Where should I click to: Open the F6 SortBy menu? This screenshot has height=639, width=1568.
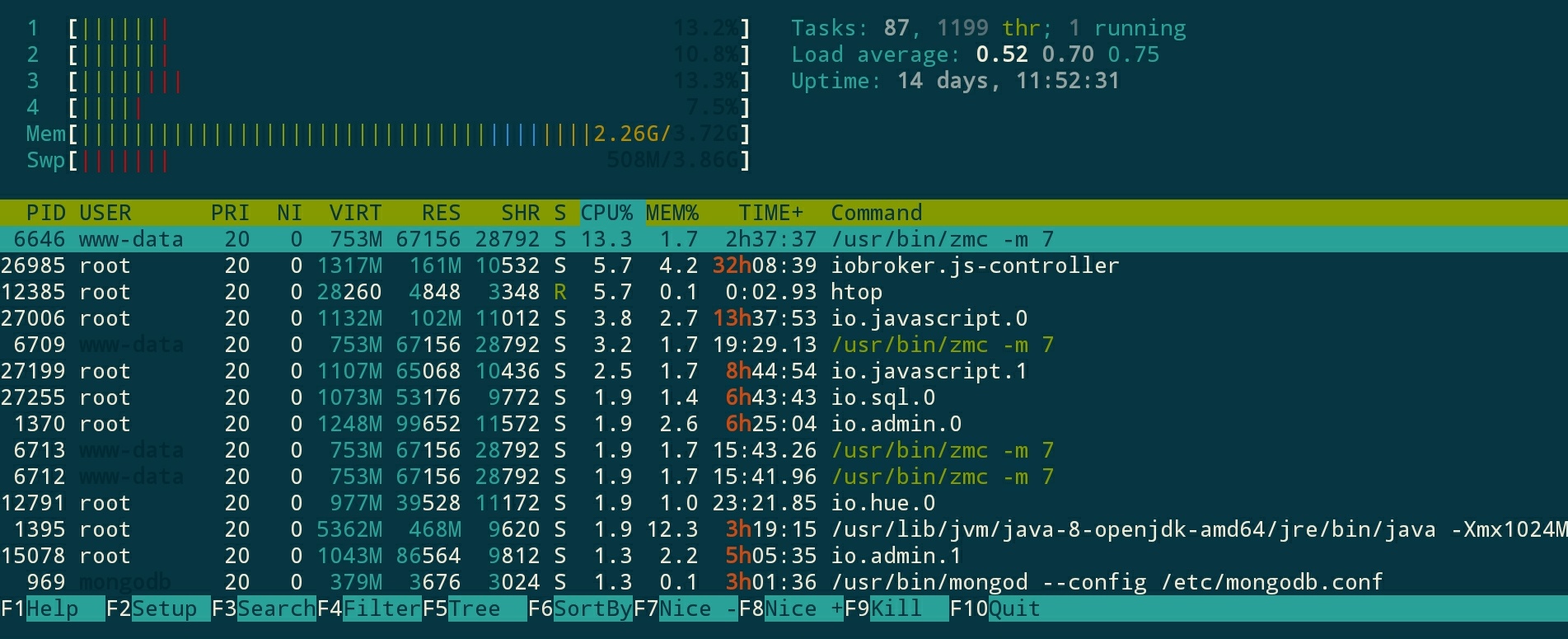pyautogui.click(x=580, y=608)
